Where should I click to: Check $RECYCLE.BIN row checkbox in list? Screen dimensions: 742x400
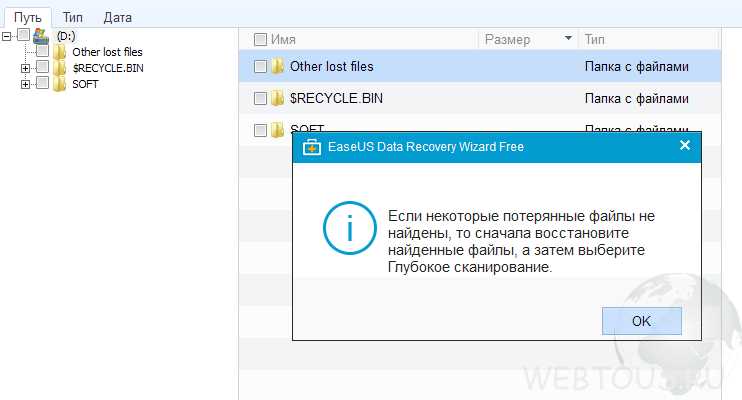[260, 98]
